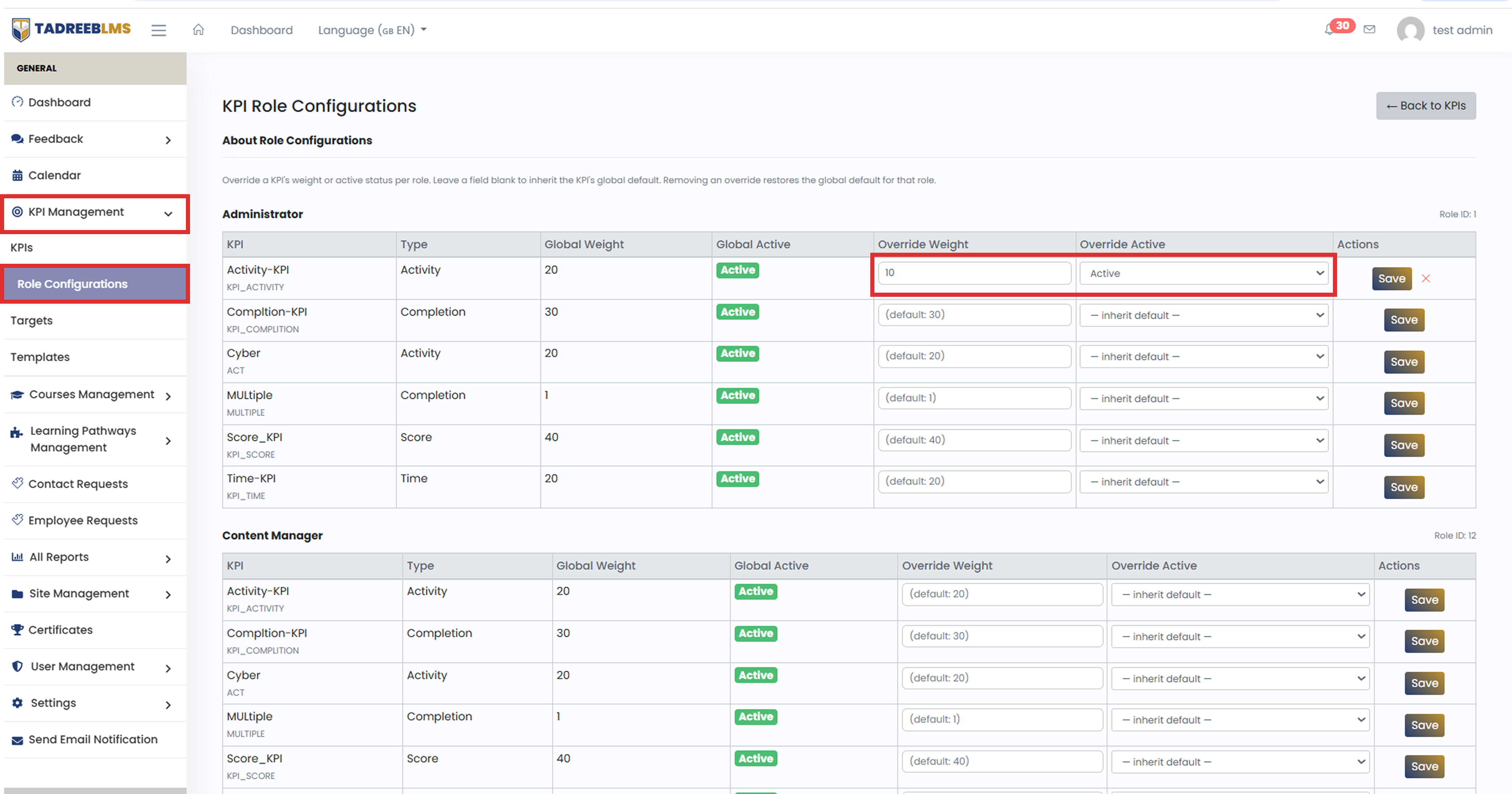The image size is (1512, 794).
Task: Click the Calendar icon in sidebar
Action: (x=17, y=175)
